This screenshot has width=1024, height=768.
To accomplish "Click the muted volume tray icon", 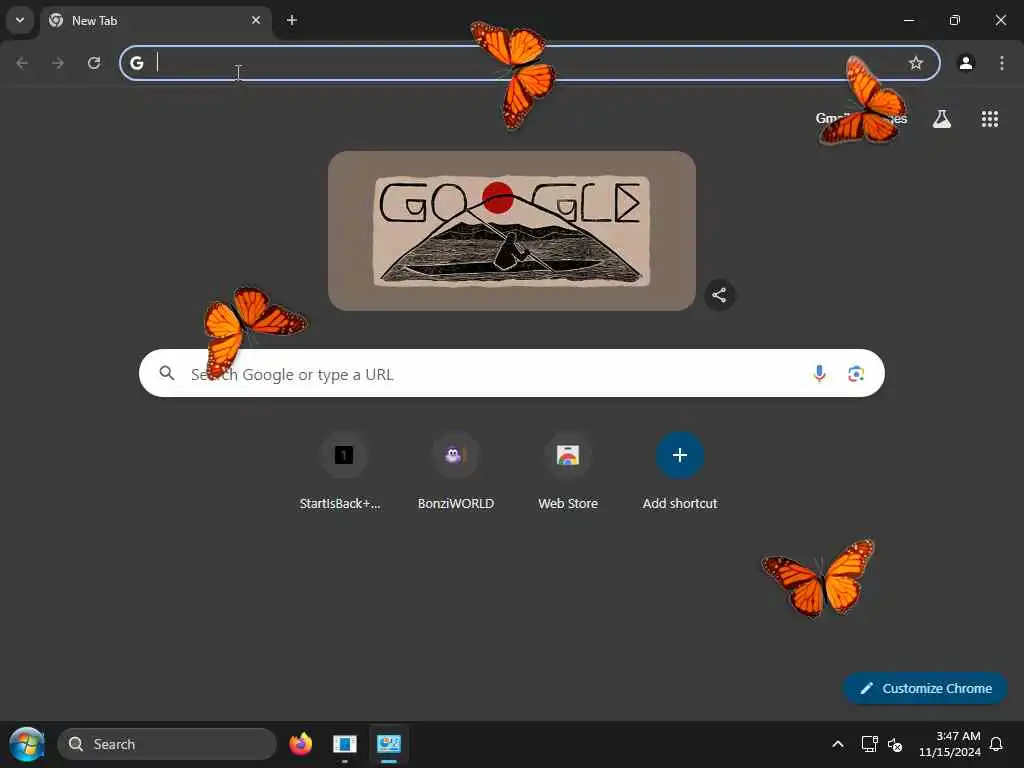I will 895,744.
